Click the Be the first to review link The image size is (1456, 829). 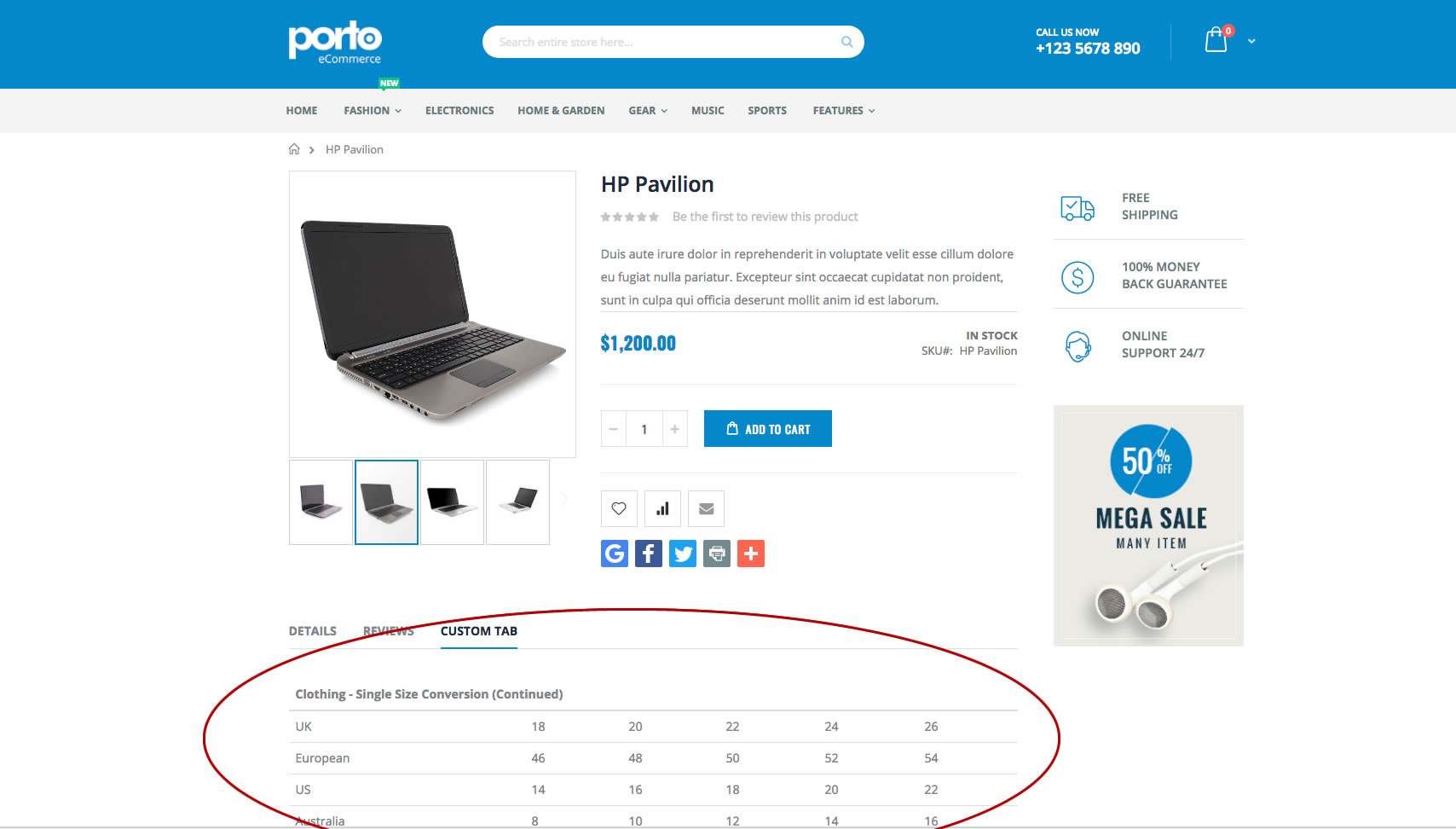[765, 216]
